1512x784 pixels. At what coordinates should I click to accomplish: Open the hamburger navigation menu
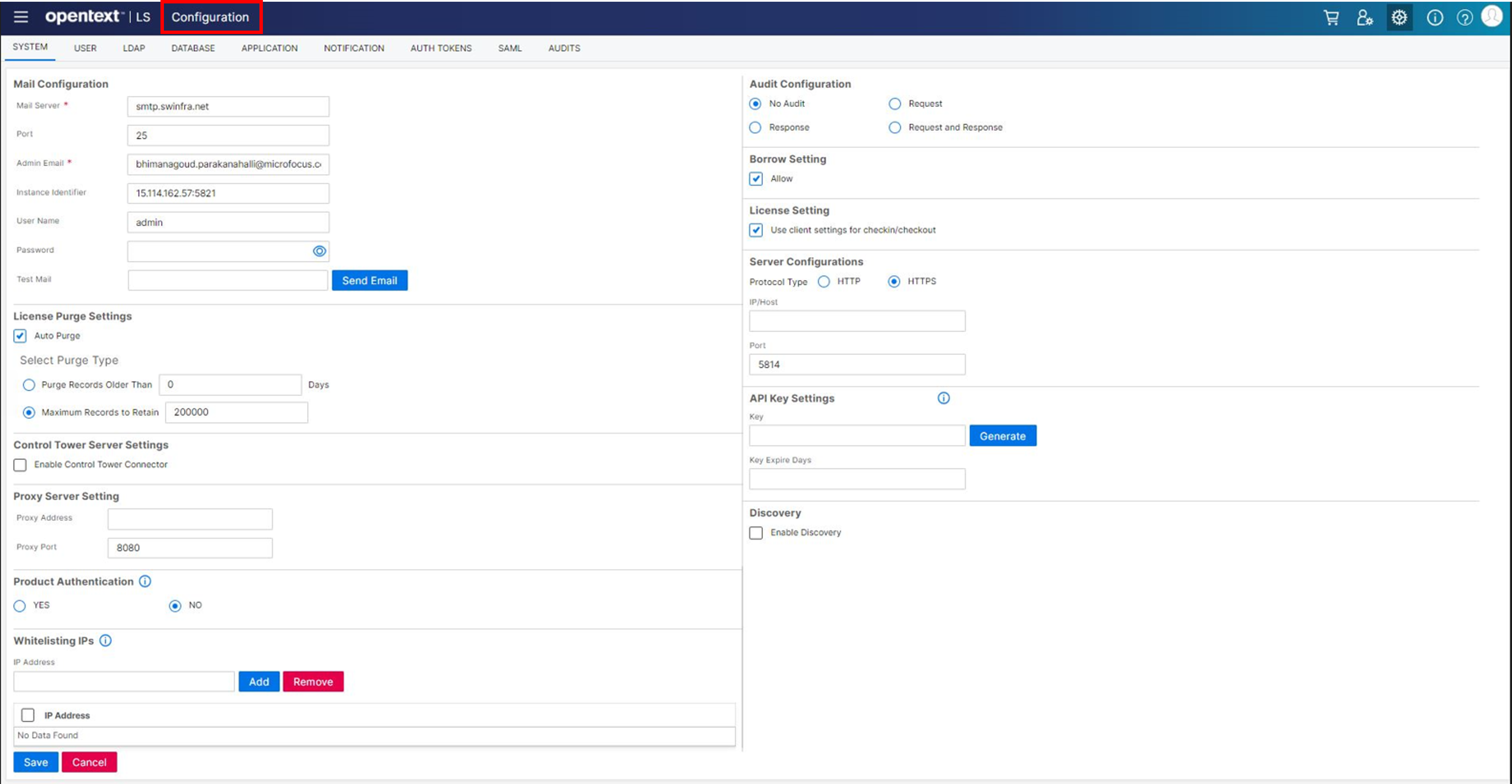pyautogui.click(x=21, y=17)
